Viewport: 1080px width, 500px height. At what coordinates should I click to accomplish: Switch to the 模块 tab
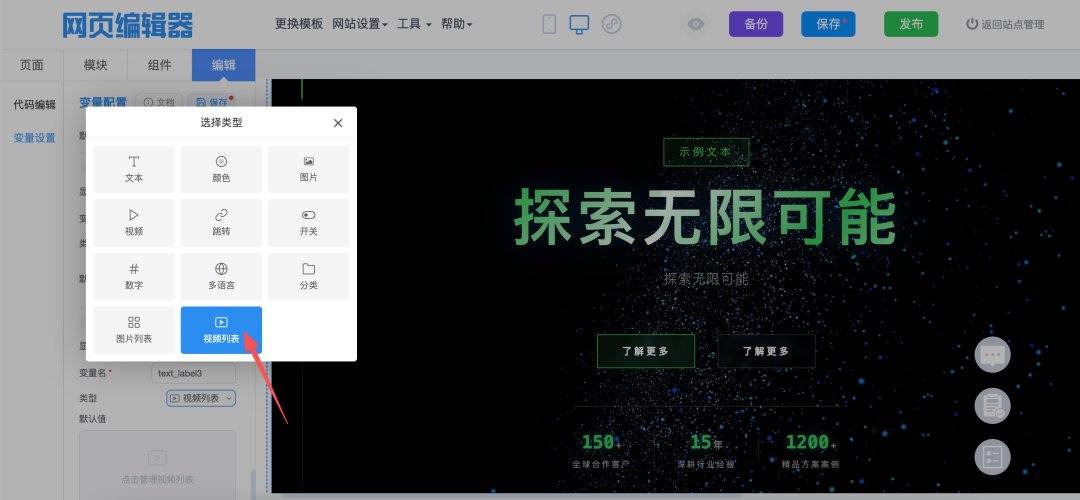[96, 65]
